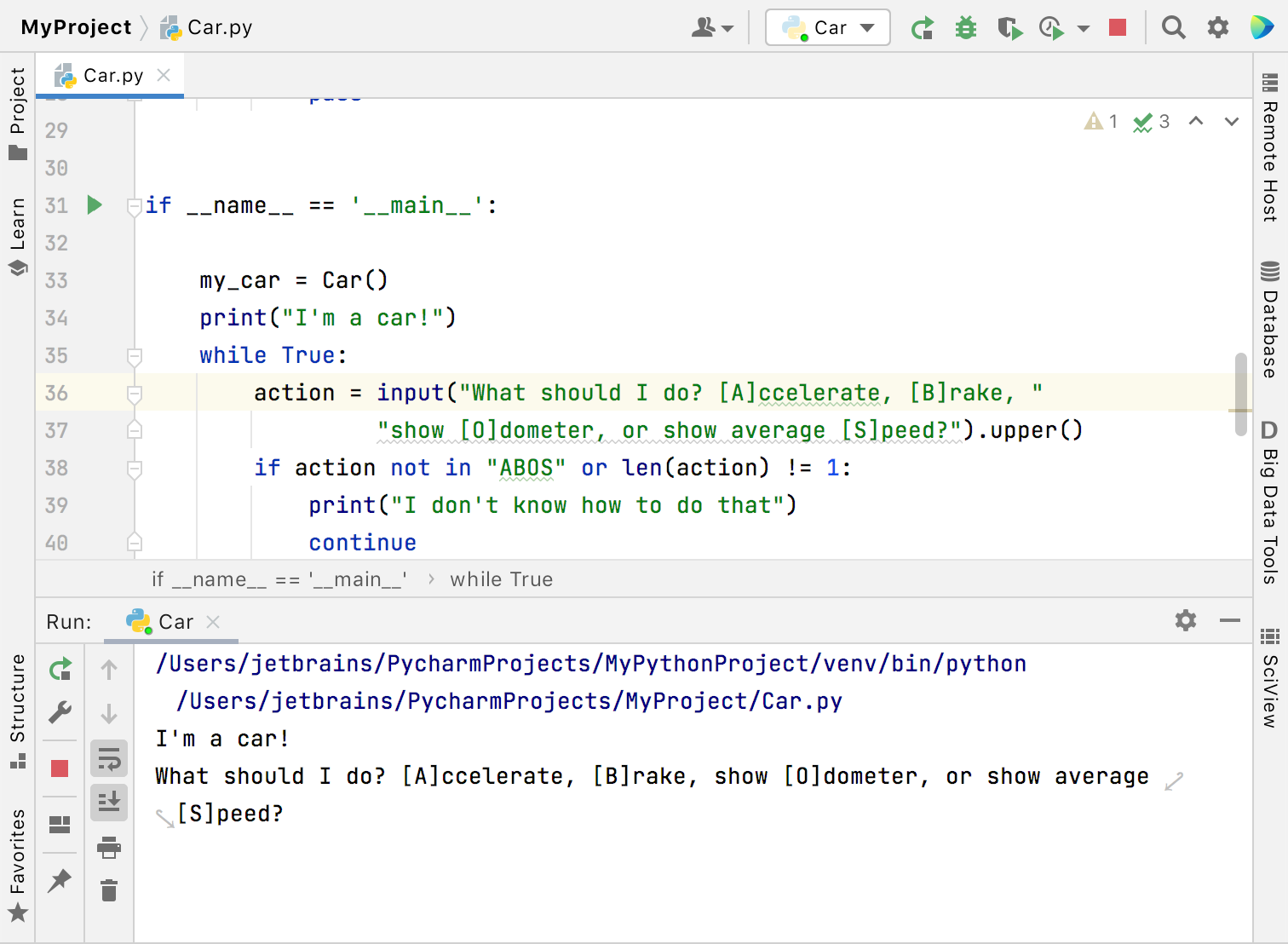Start debugging with the bug icon

pyautogui.click(x=965, y=26)
